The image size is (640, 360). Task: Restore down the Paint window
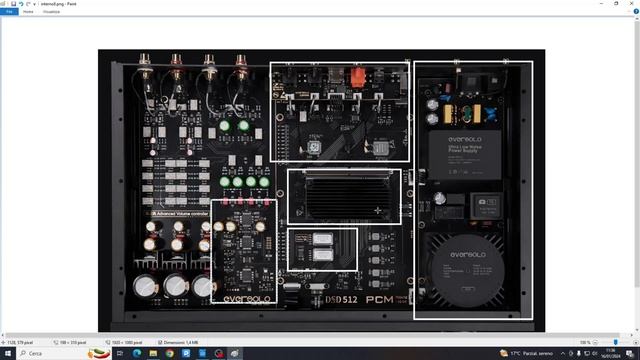point(616,4)
